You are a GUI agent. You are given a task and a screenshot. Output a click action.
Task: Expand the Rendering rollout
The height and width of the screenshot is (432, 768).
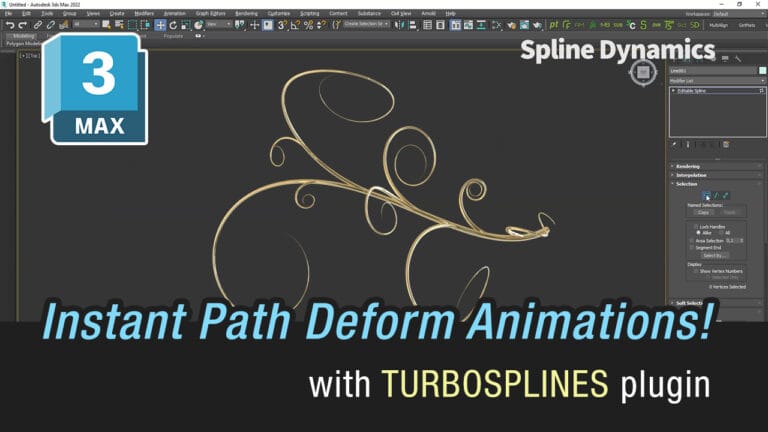(x=716, y=167)
